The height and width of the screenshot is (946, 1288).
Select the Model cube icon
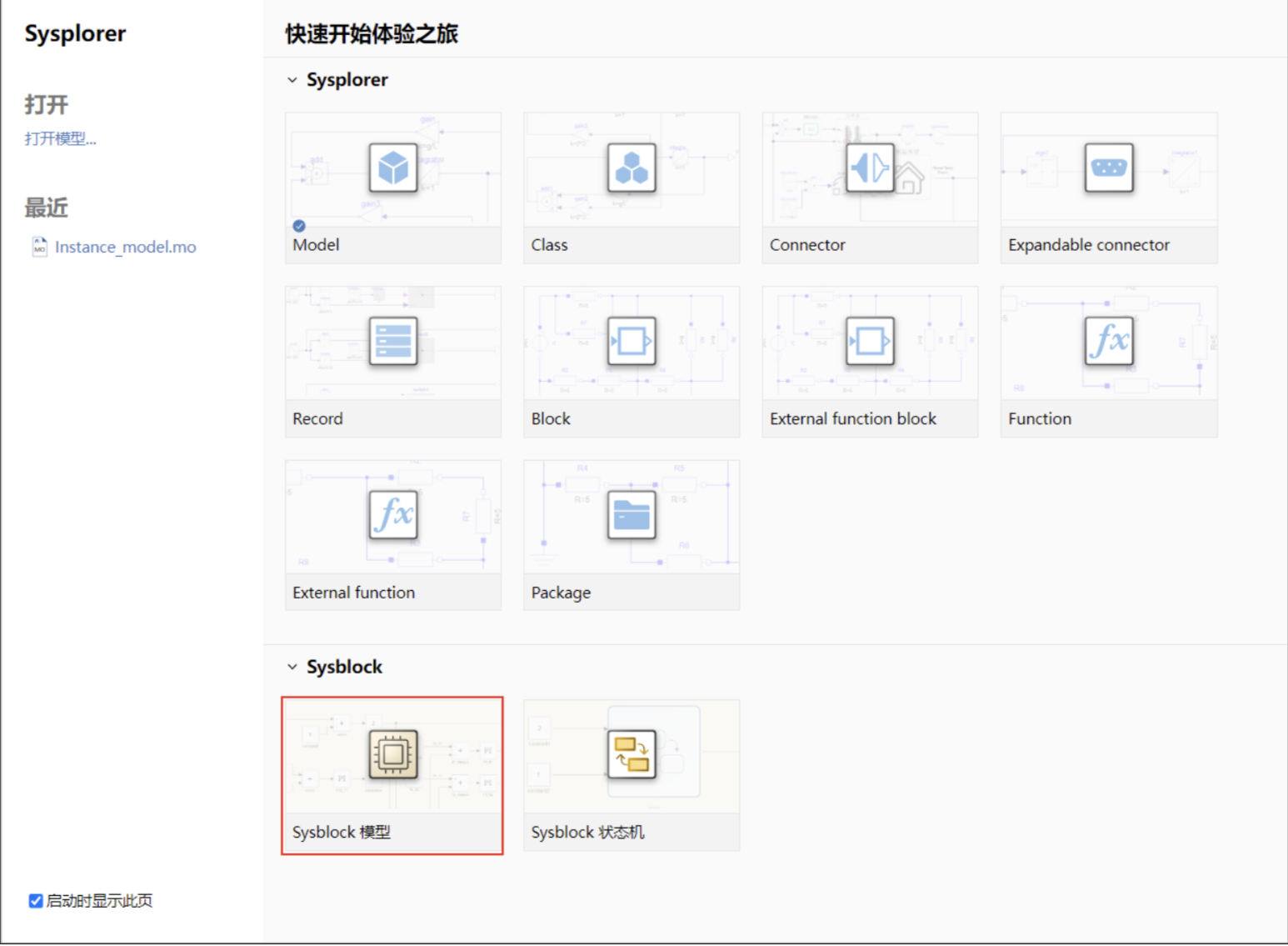[393, 168]
